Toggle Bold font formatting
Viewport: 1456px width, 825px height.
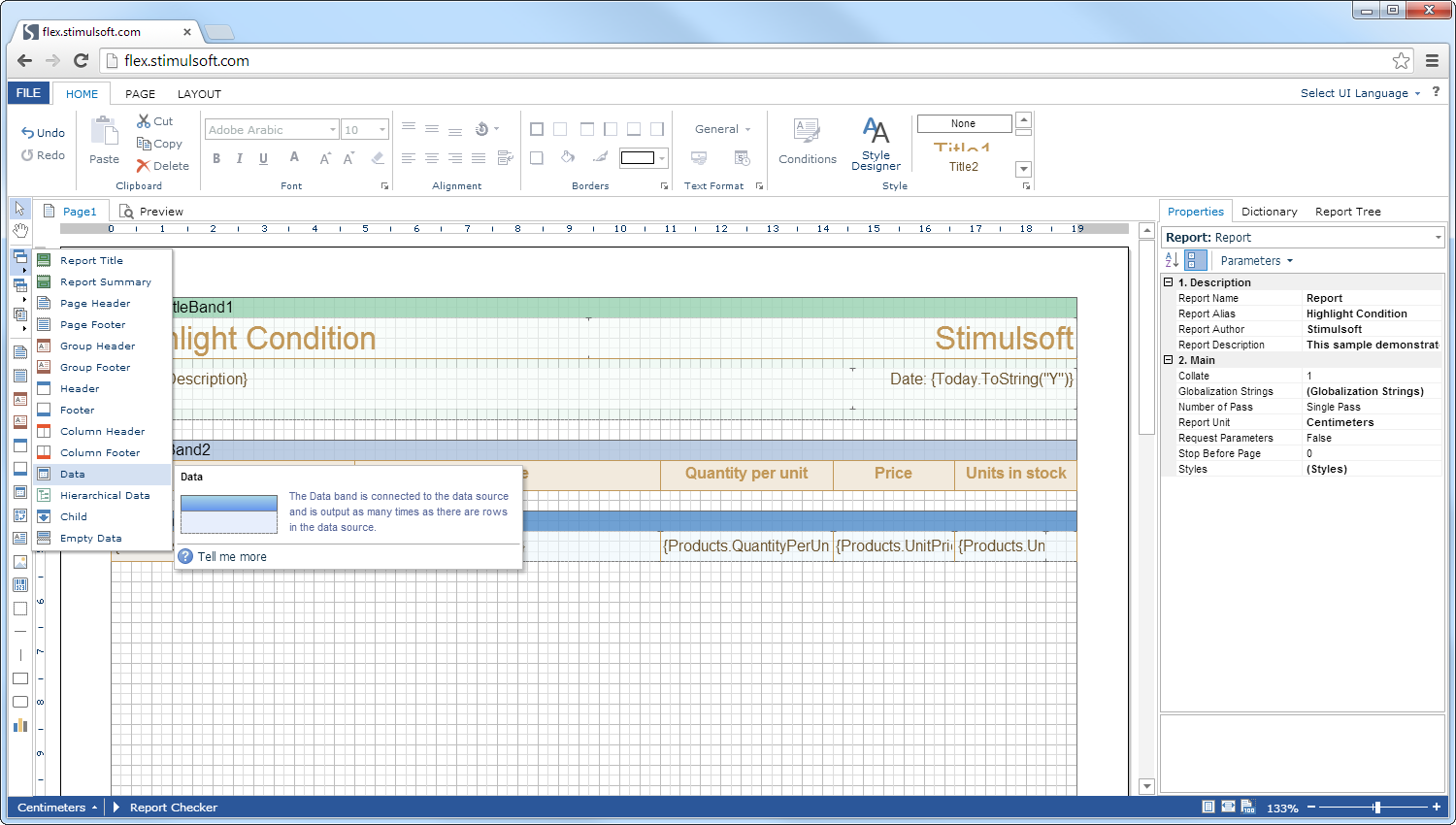coord(215,158)
